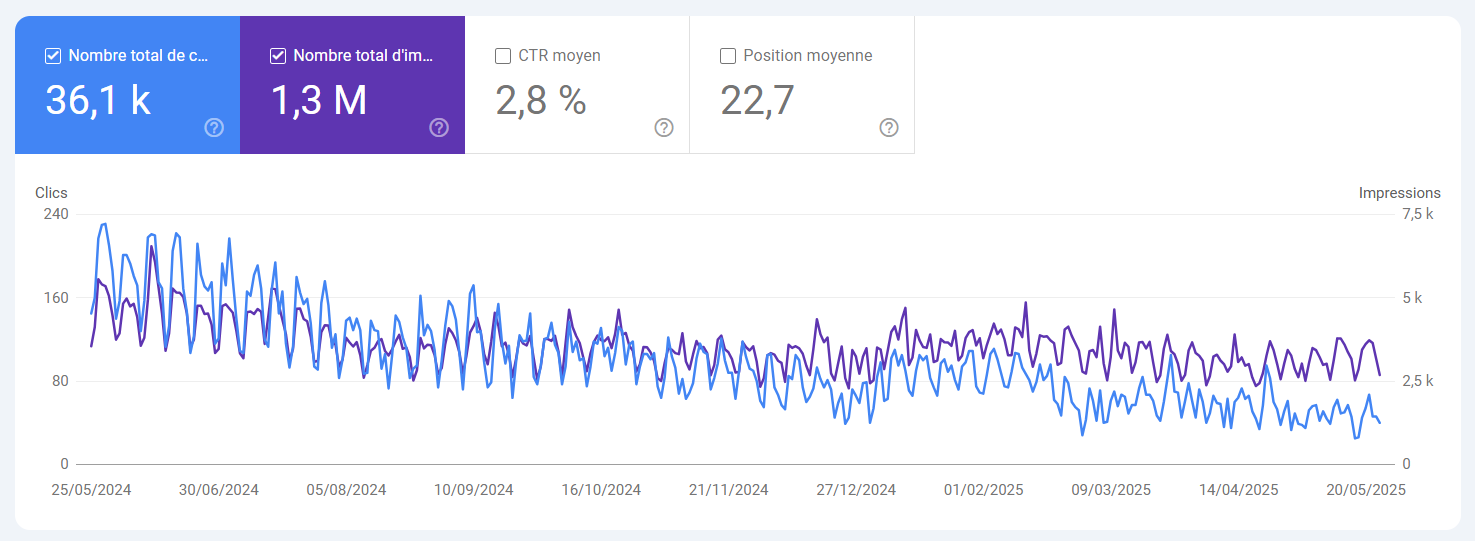Click the 160 clicks axis label

click(x=57, y=298)
